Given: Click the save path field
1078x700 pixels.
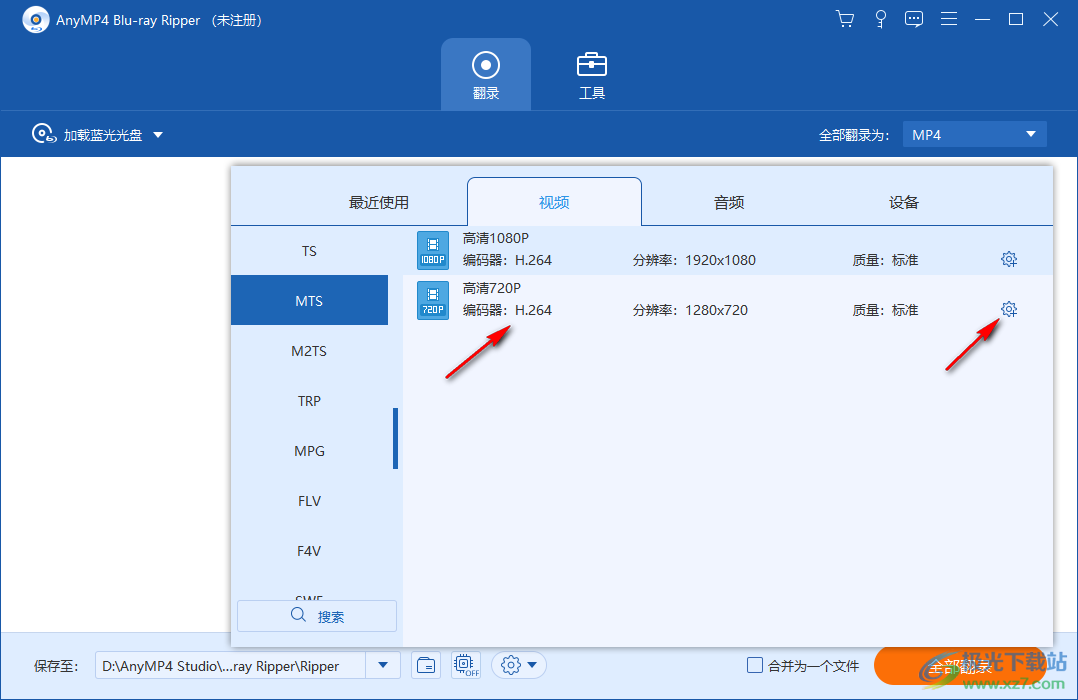Looking at the screenshot, I should click(230, 666).
